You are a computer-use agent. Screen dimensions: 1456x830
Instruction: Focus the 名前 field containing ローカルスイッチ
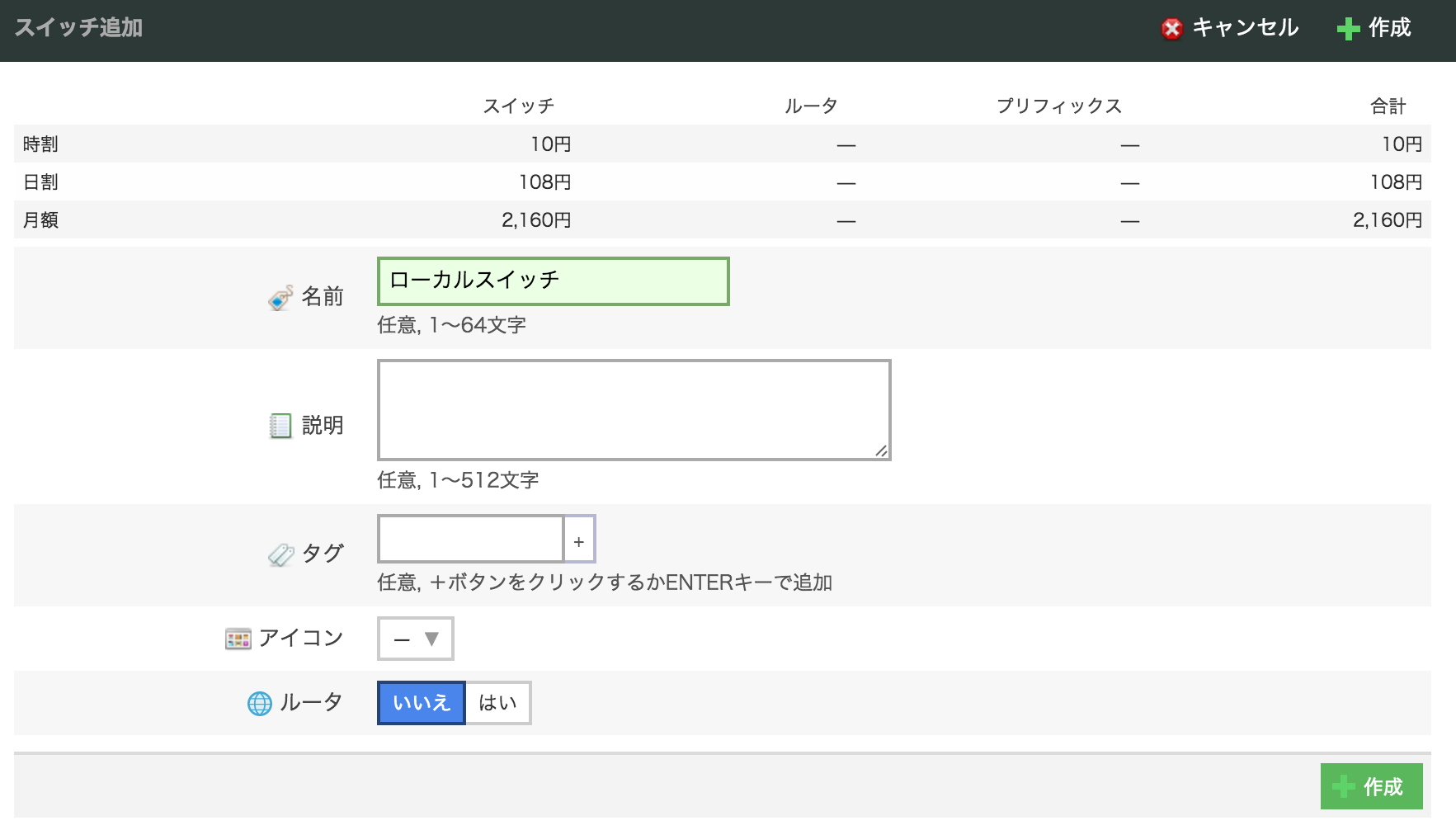(553, 281)
